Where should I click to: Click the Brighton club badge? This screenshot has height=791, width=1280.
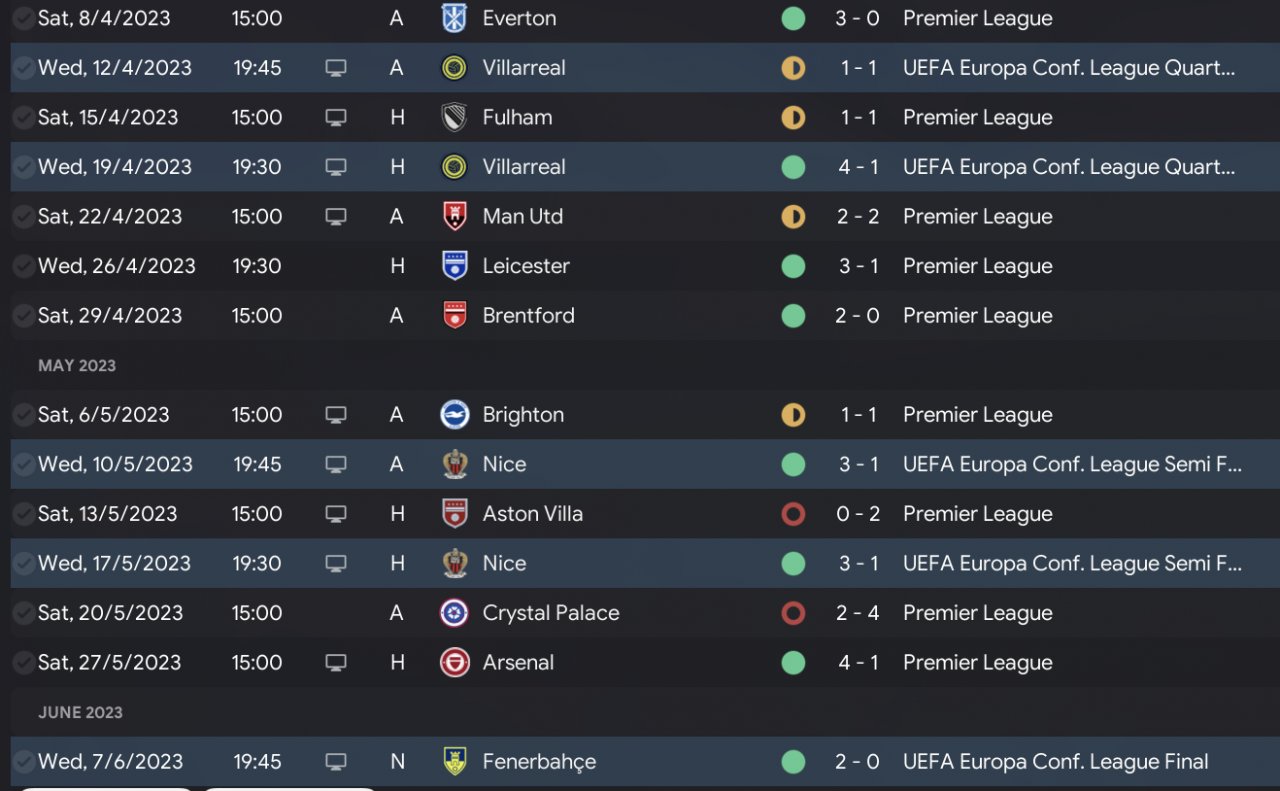click(454, 415)
